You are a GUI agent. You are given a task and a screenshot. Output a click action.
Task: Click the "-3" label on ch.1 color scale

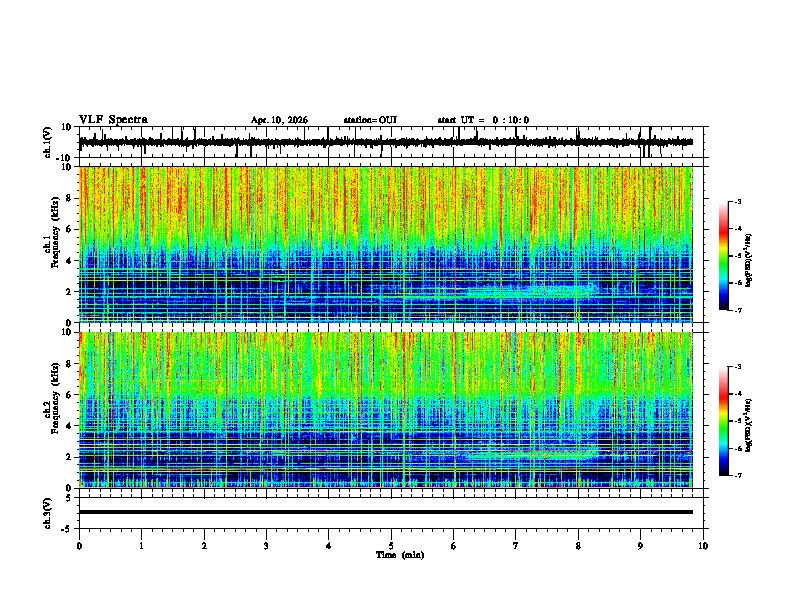coord(738,201)
